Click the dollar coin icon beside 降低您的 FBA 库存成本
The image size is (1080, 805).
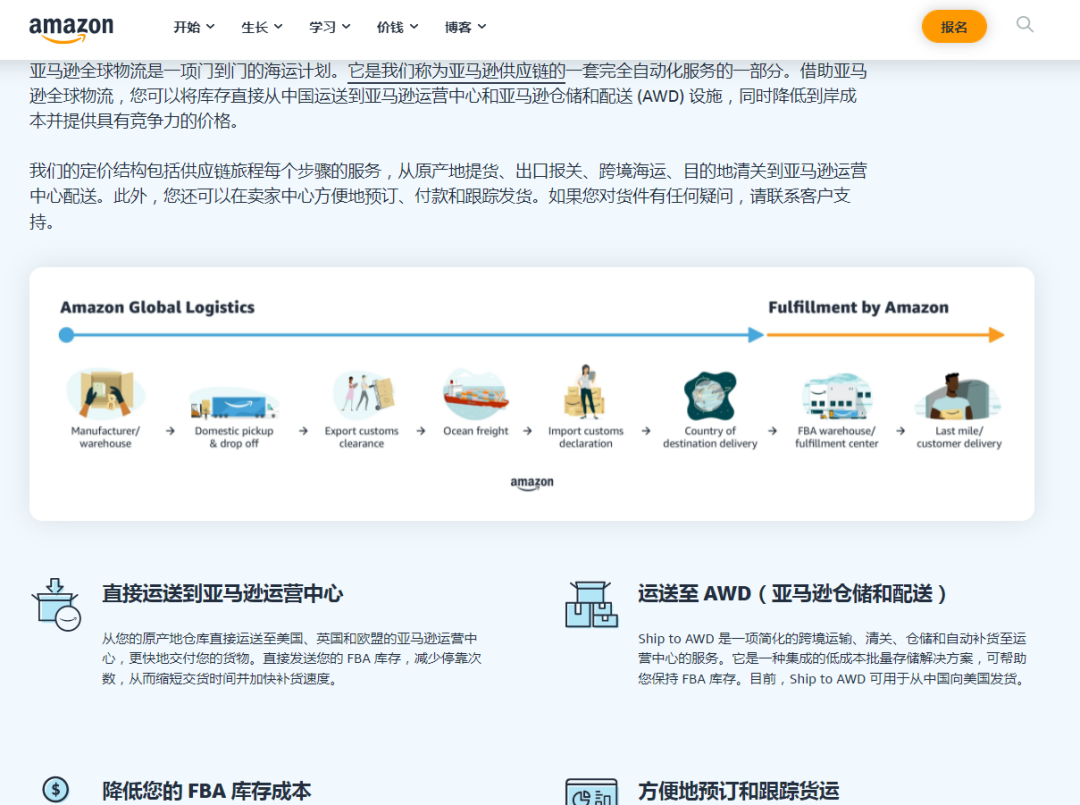(56, 789)
